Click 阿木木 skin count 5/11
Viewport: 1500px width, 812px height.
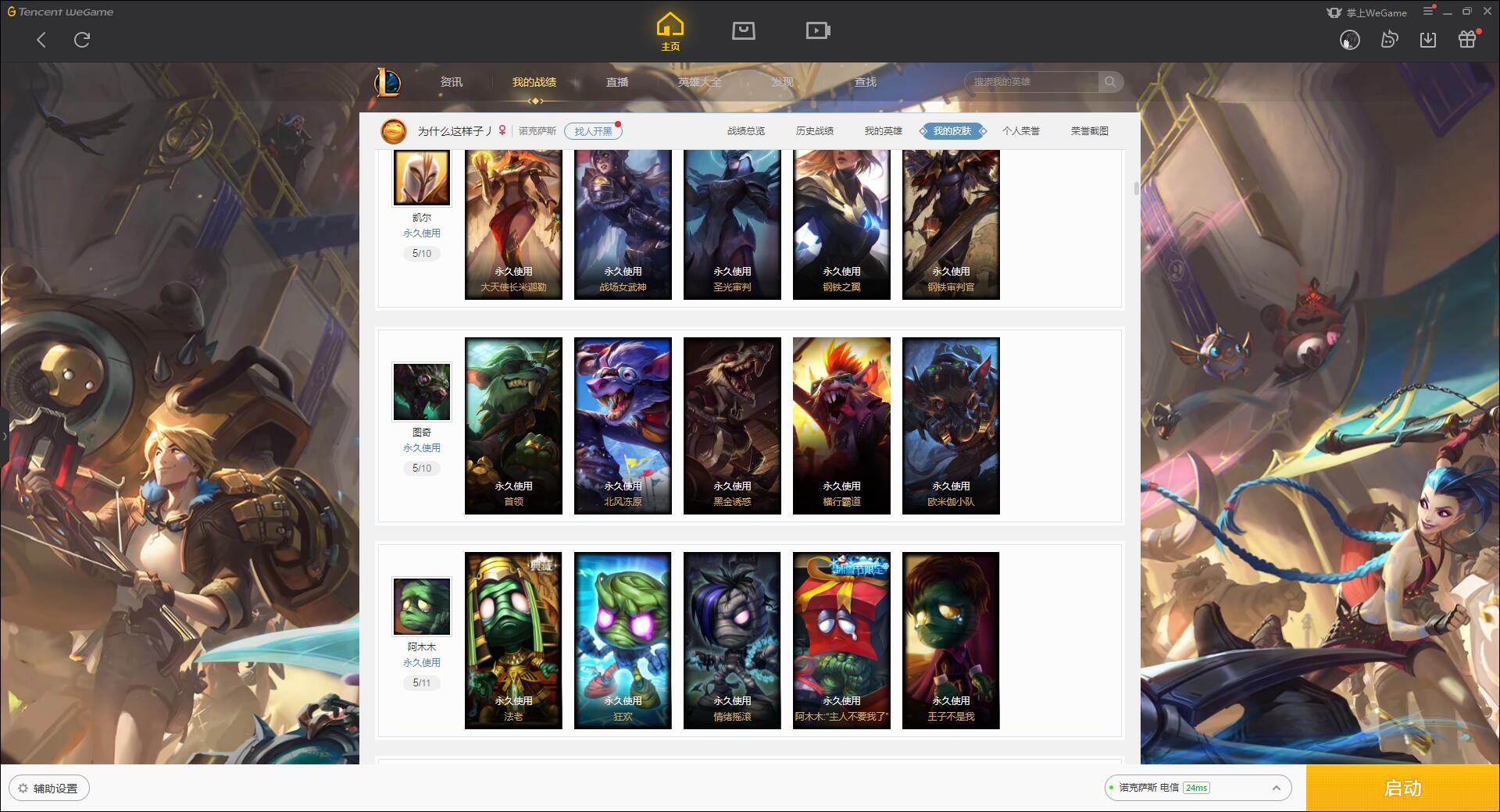[x=422, y=683]
